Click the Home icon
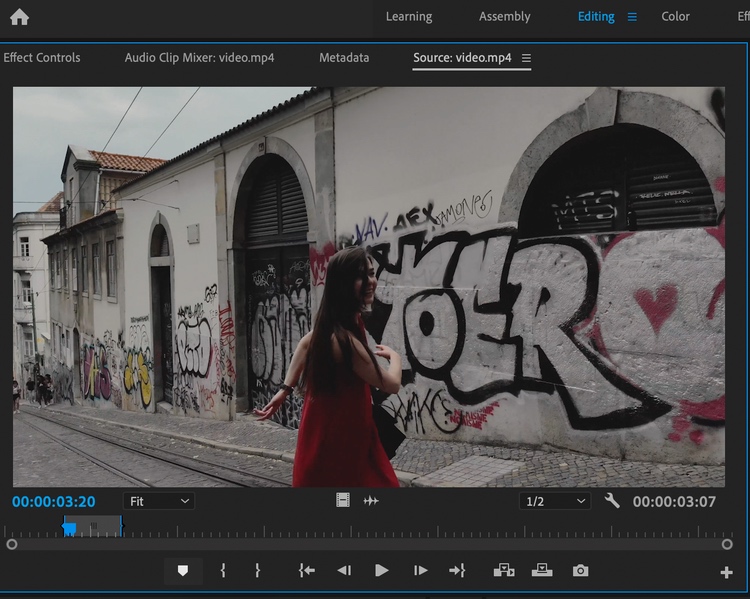 point(19,17)
